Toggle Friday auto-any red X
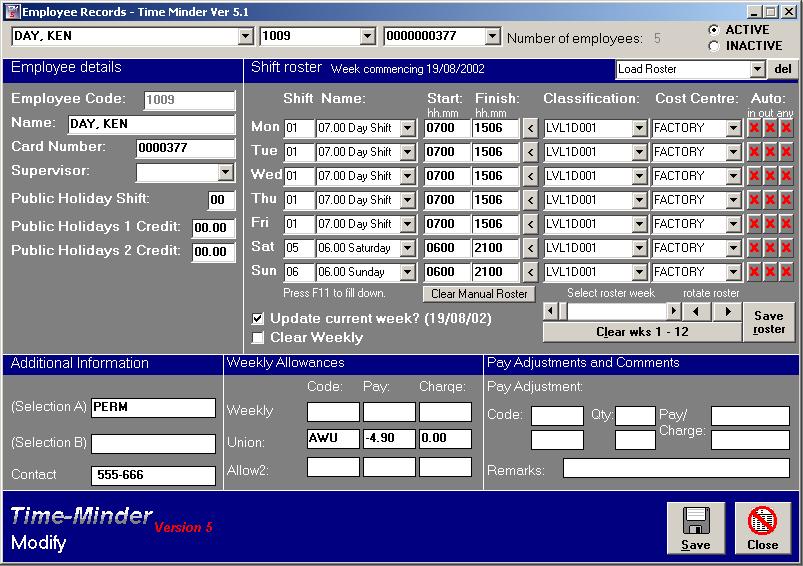This screenshot has width=803, height=566. click(x=786, y=224)
